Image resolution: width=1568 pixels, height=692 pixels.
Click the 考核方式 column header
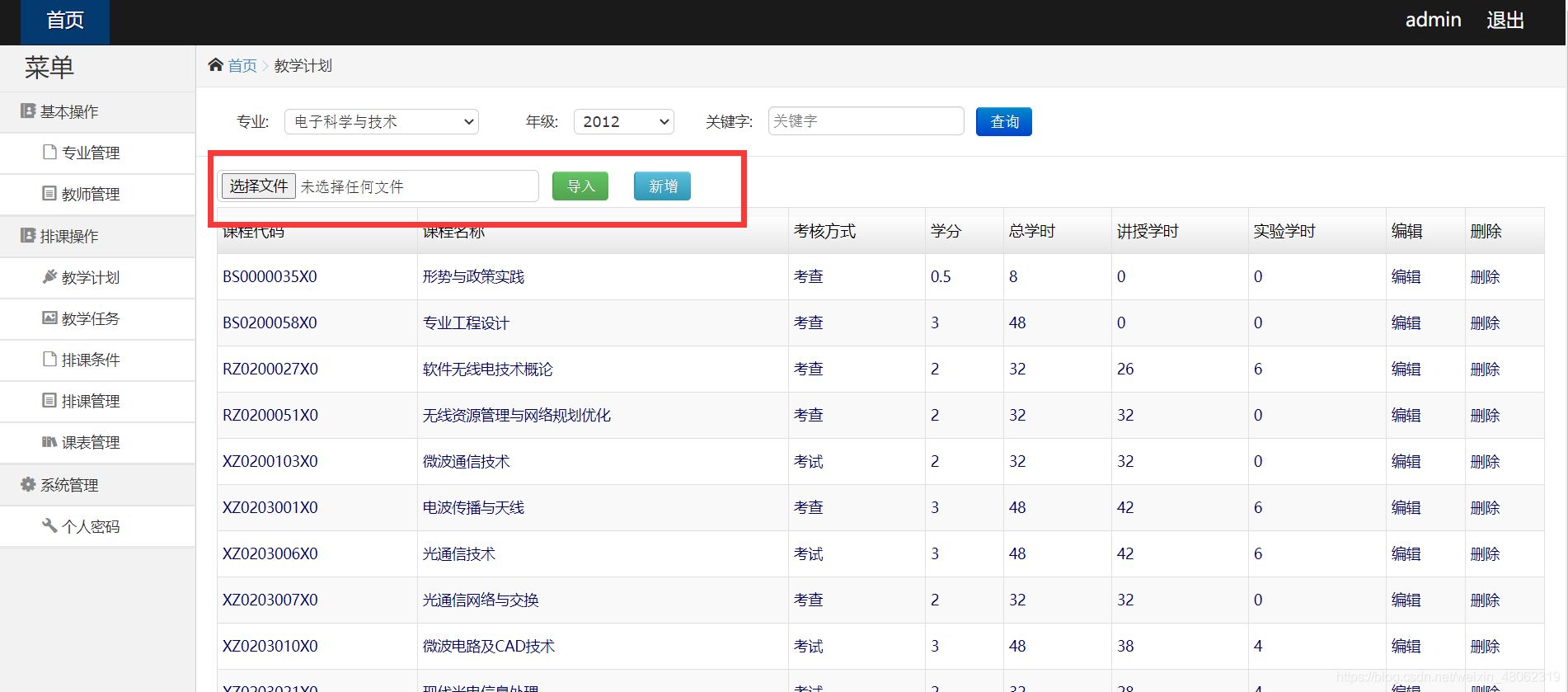824,231
